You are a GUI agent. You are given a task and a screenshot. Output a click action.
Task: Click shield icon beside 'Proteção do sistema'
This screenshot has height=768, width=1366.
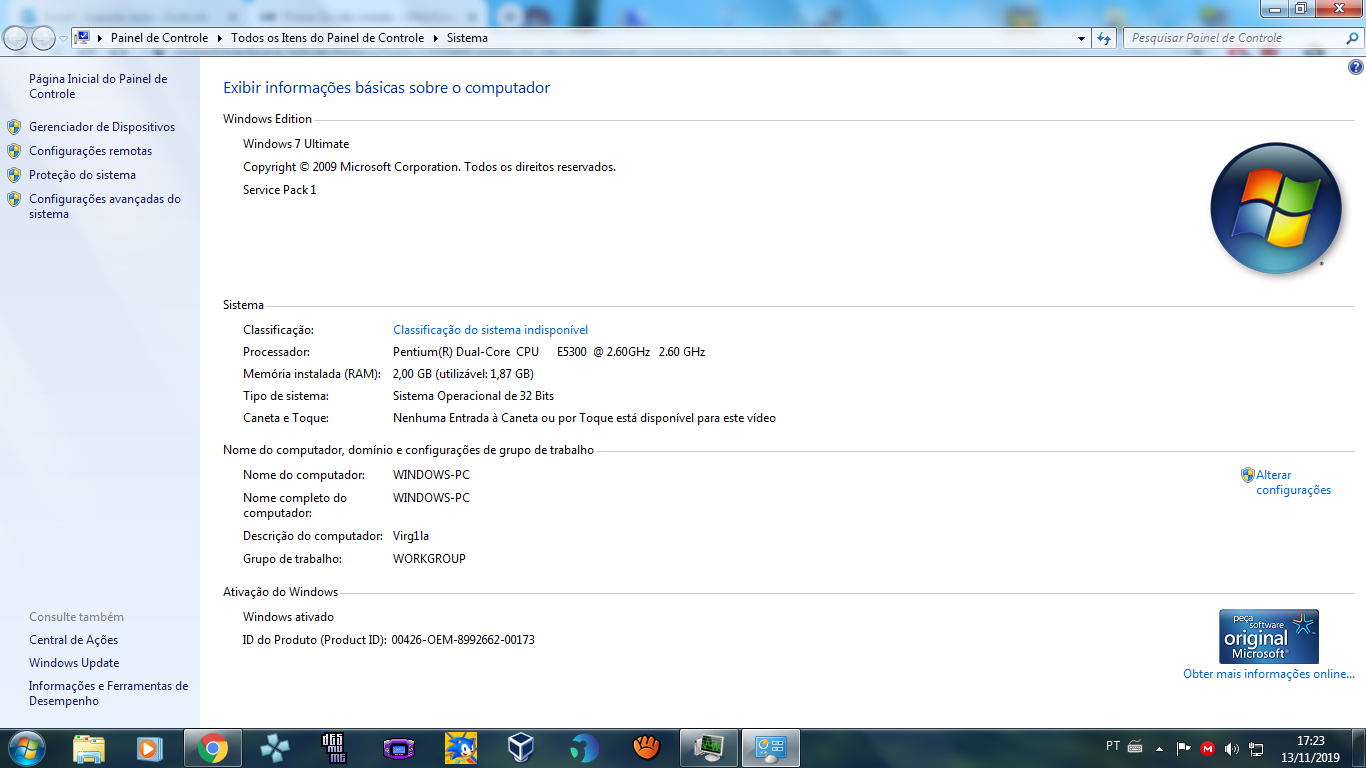[14, 175]
